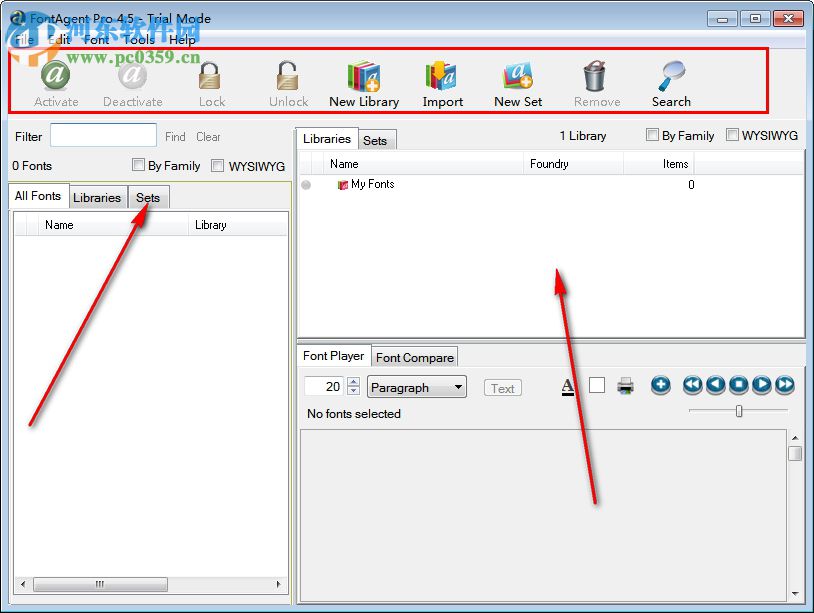Click the print icon in Font Player
The height and width of the screenshot is (613, 814).
[626, 385]
